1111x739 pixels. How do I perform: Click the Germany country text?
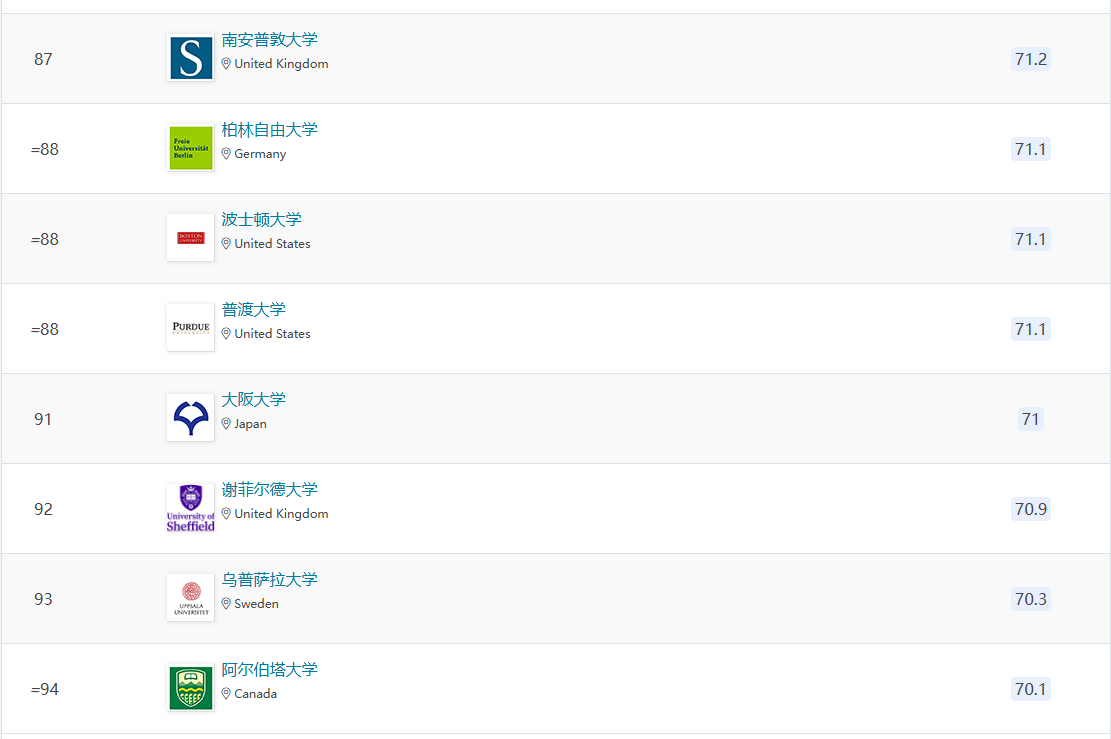pos(260,154)
